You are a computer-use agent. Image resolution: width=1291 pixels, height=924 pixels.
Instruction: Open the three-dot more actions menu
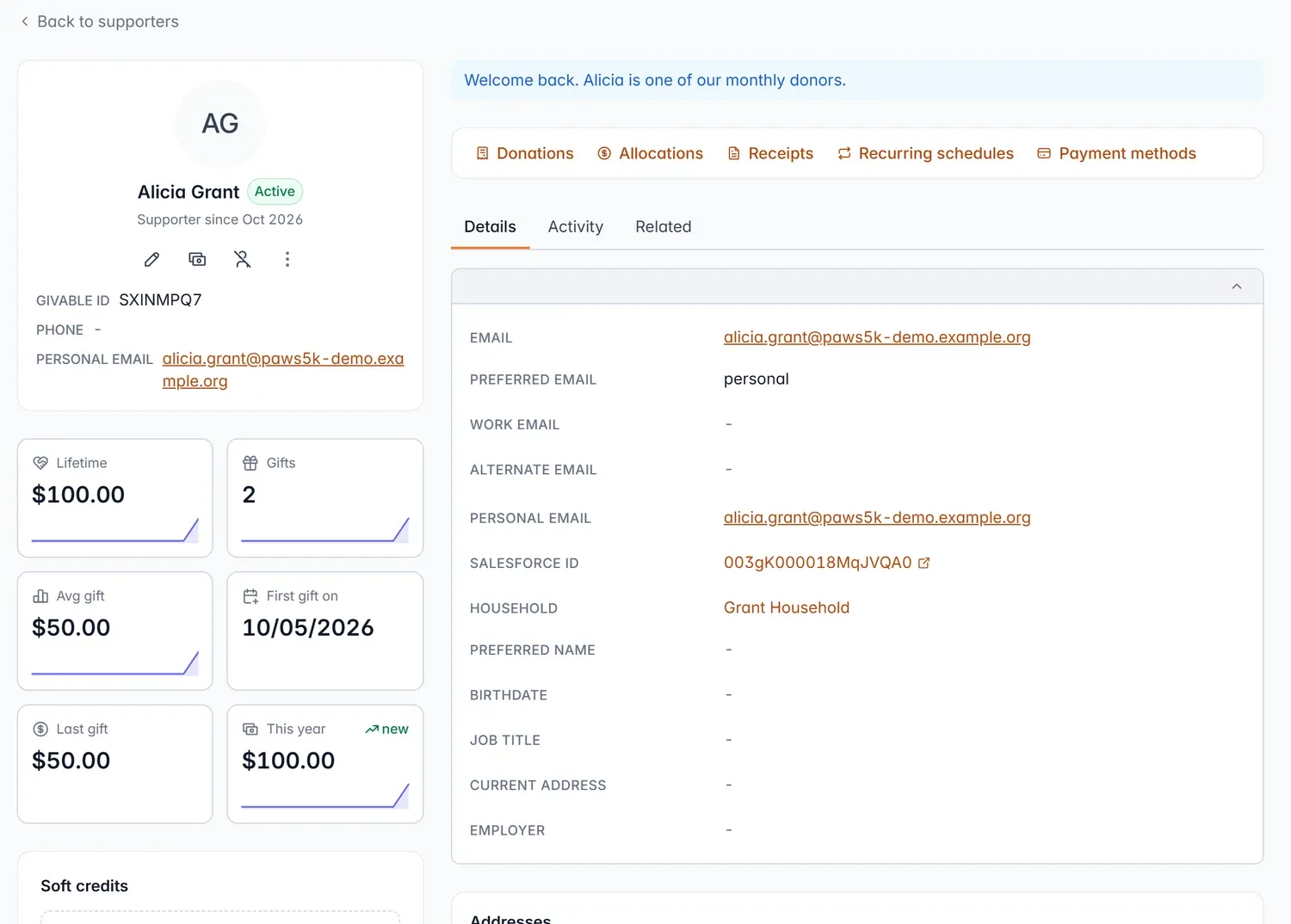(x=287, y=259)
